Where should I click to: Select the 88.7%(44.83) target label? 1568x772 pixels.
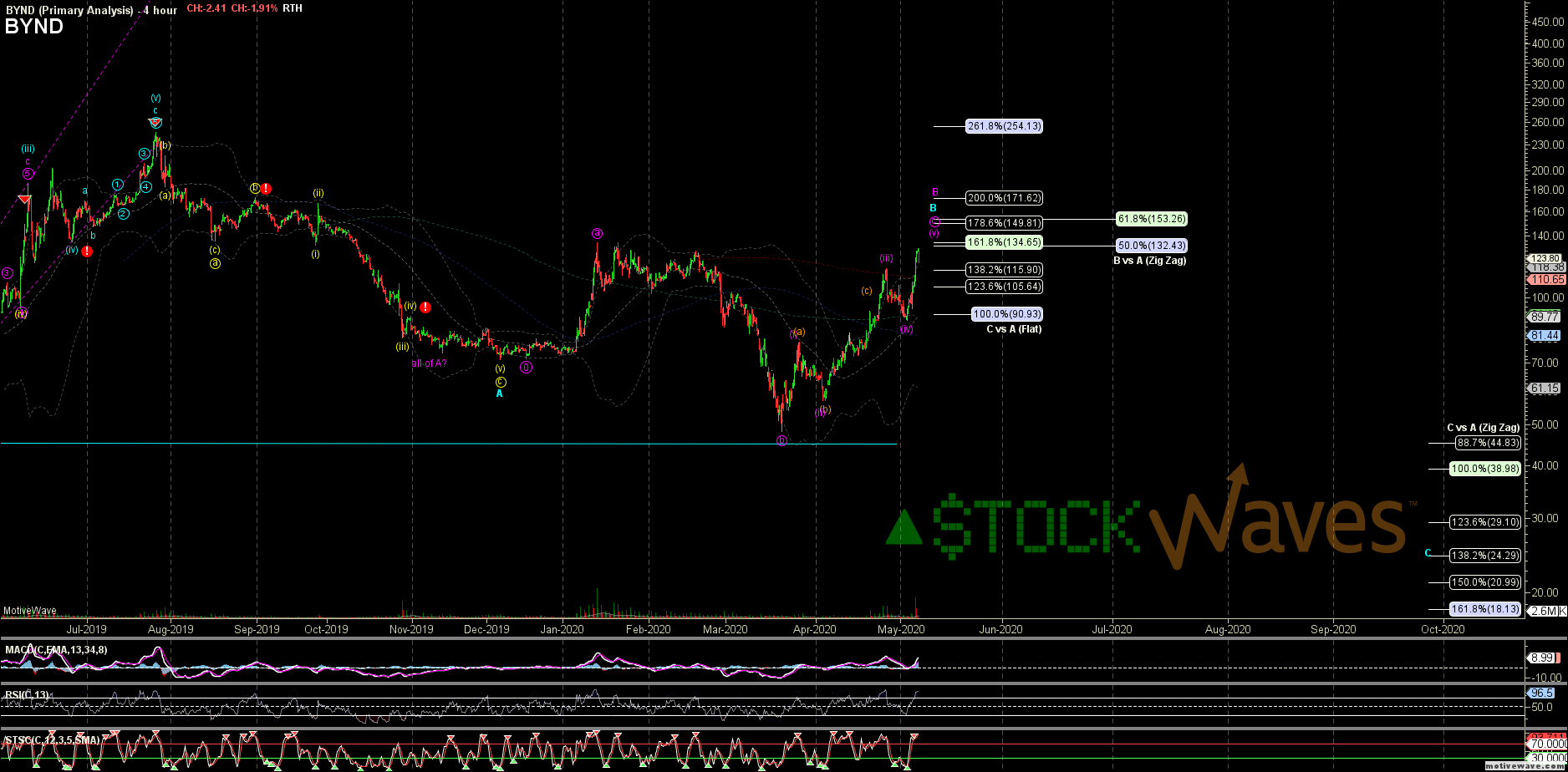click(x=1488, y=443)
